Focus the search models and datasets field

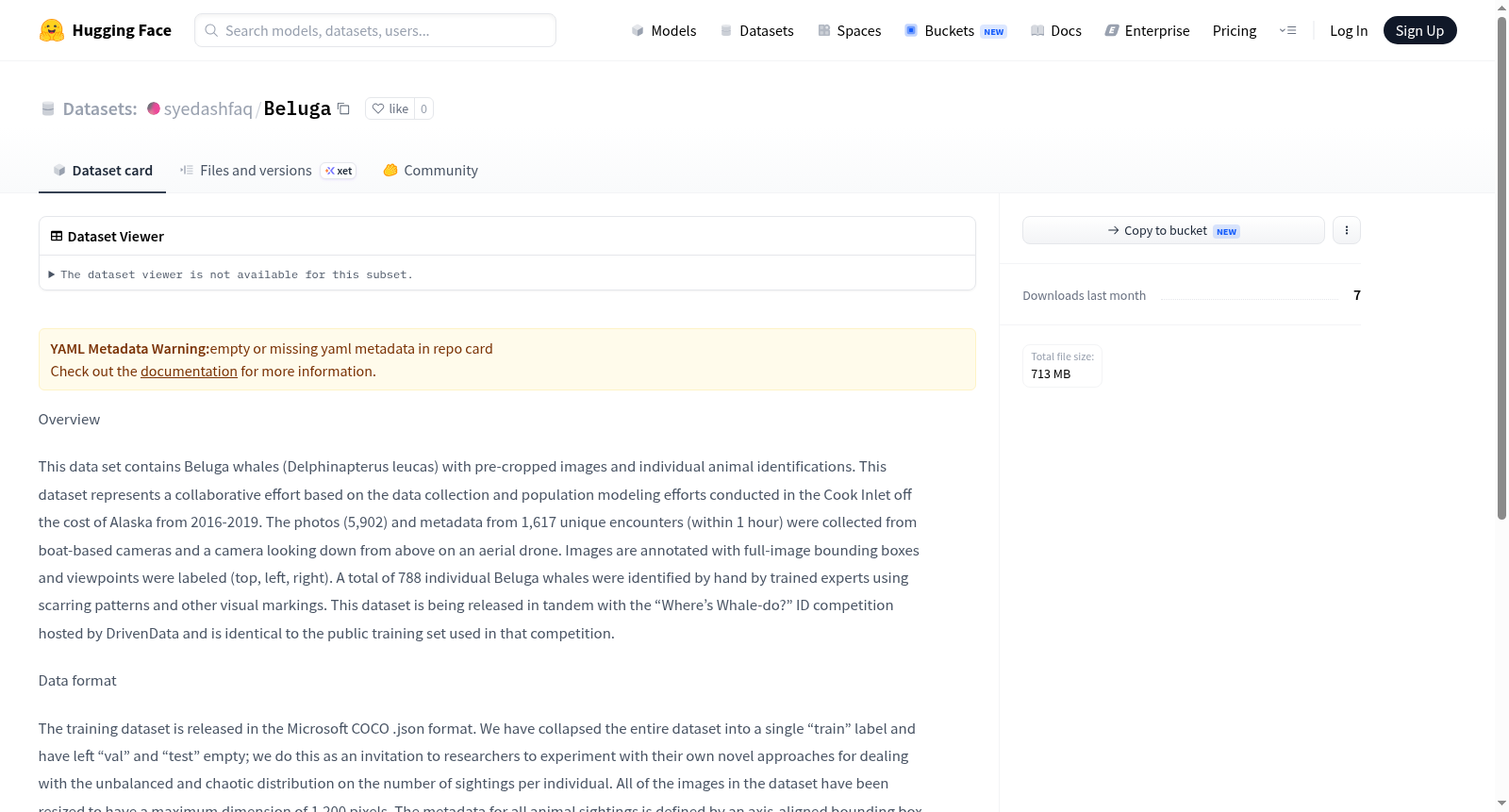375,30
